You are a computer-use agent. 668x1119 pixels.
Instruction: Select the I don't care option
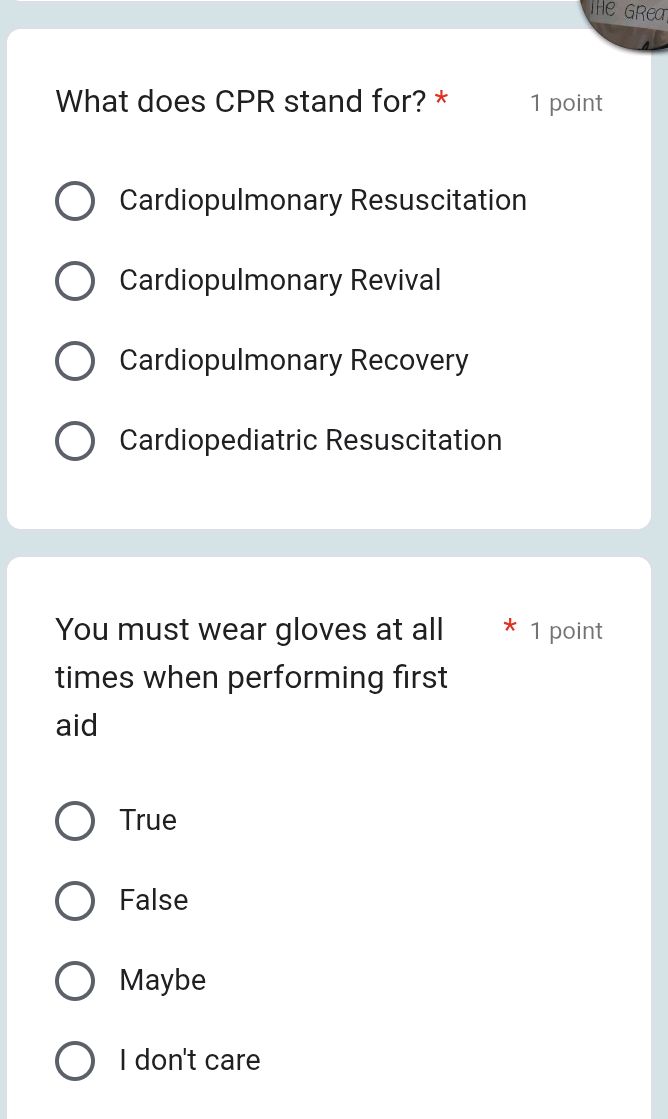pos(75,1061)
